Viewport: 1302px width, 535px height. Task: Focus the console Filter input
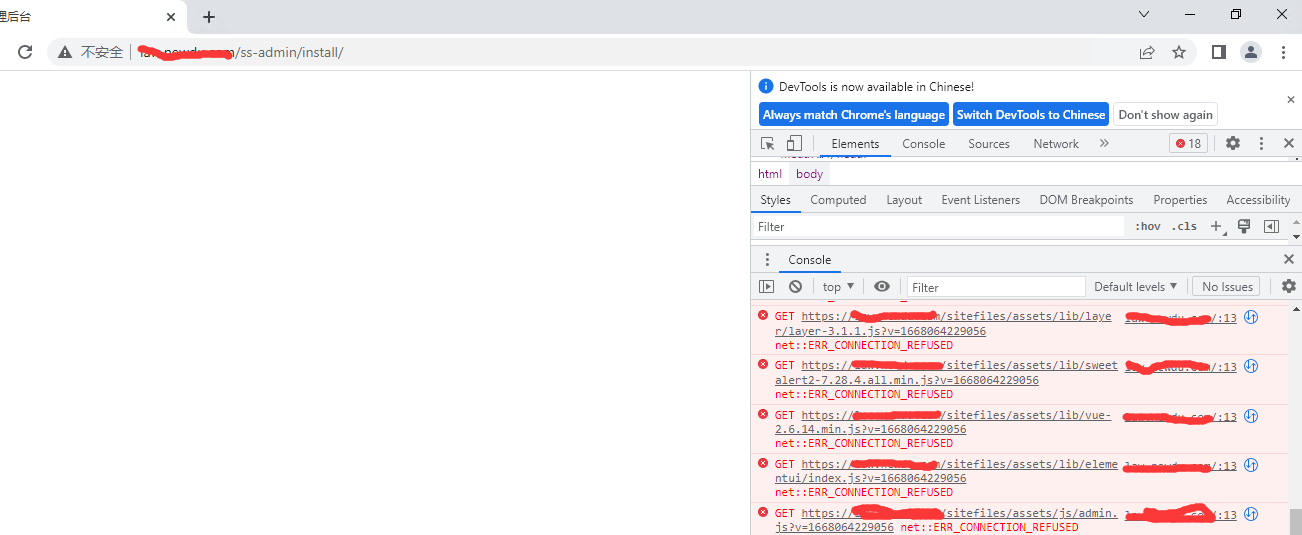pyautogui.click(x=996, y=287)
